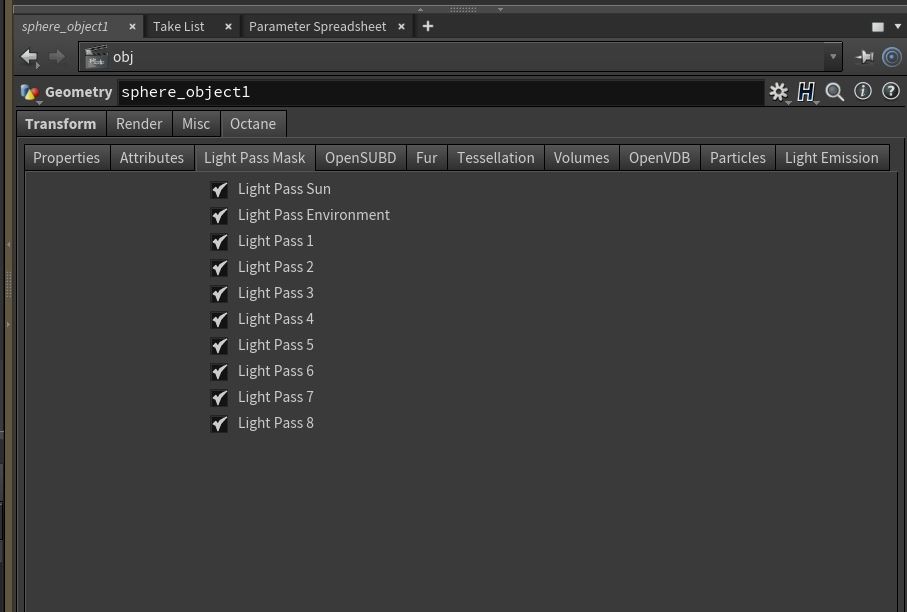Click the obj network scene icon
The width and height of the screenshot is (907, 612).
click(96, 57)
